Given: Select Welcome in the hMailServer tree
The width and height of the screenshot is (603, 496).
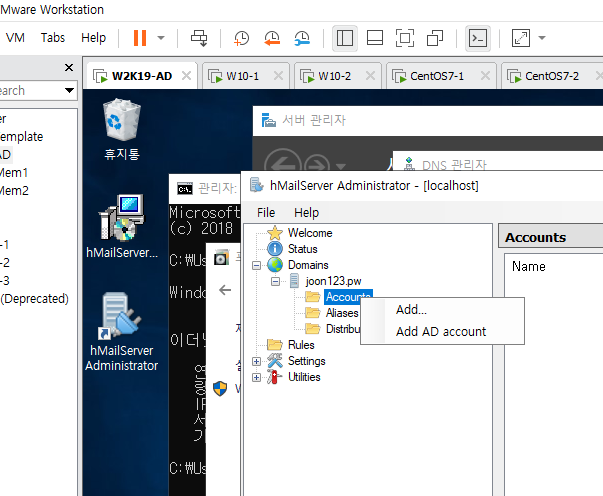Looking at the screenshot, I should coord(310,233).
